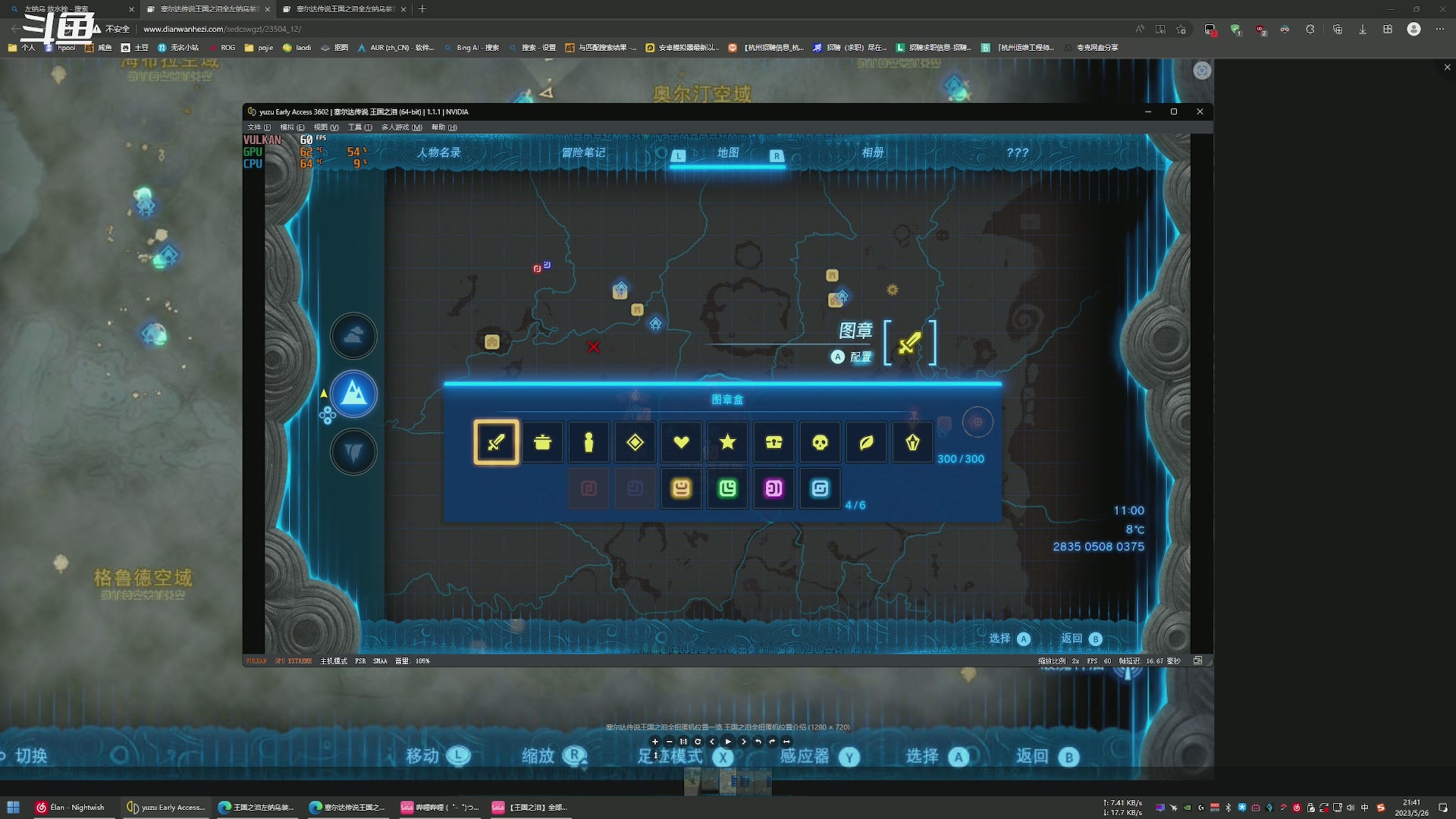Click the in-game 返回 B prompt
Screen dimensions: 1456x819
pos(1081,639)
